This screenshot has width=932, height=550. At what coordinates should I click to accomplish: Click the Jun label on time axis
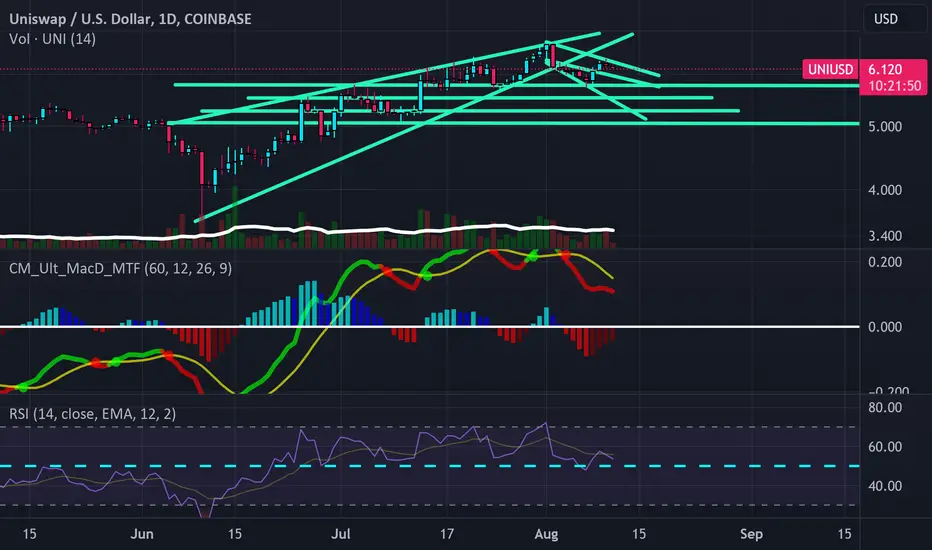click(141, 534)
